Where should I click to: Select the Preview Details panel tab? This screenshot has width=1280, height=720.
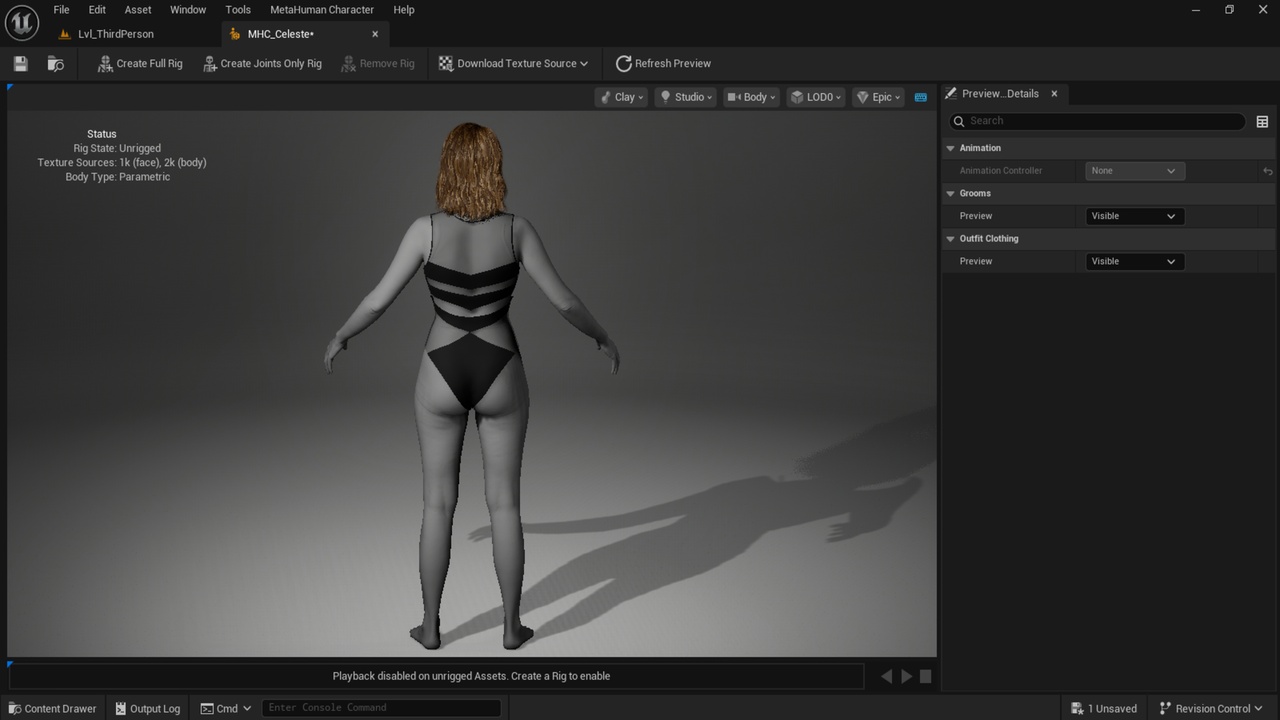coord(1000,94)
